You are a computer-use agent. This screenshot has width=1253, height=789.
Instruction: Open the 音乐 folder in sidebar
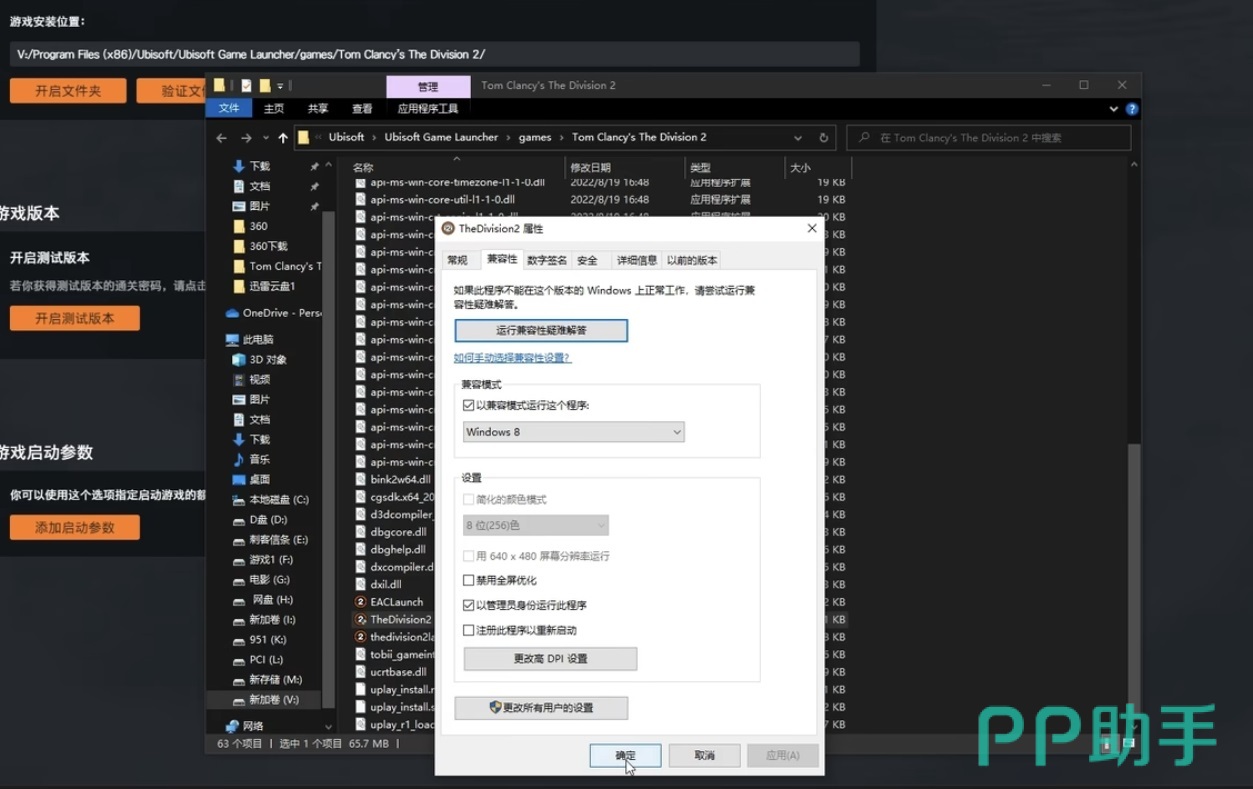point(251,460)
